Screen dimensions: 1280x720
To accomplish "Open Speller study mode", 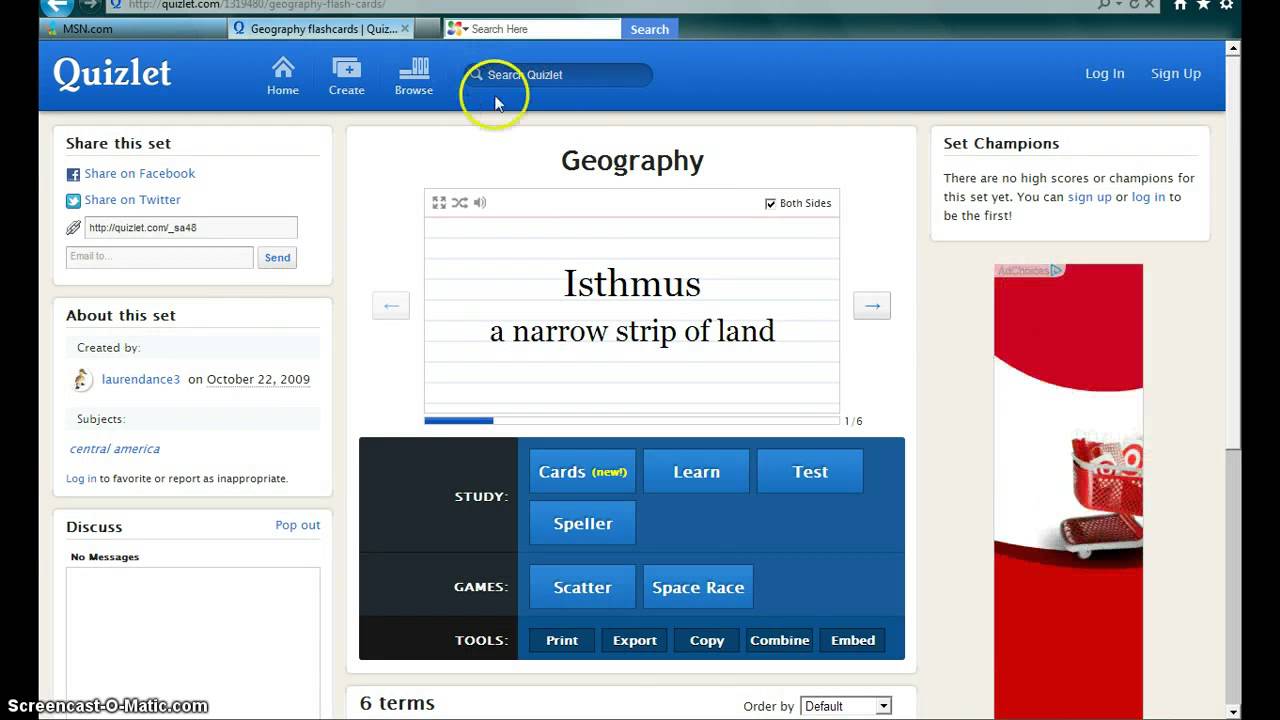I will pos(583,523).
